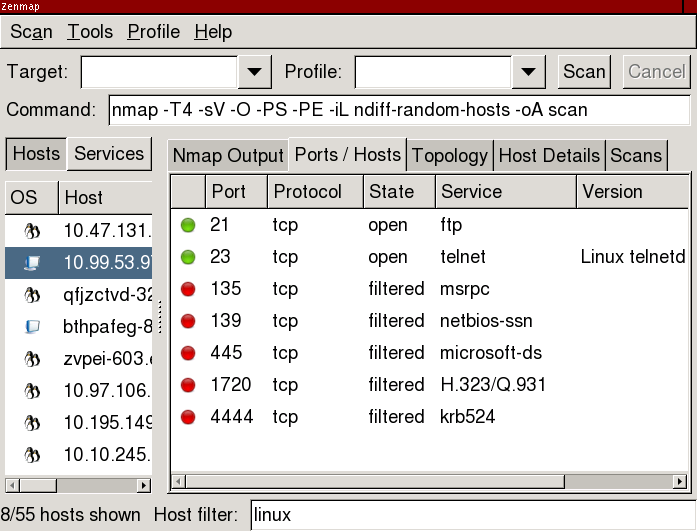This screenshot has width=697, height=531.
Task: Click the Profile input field
Action: 433,72
